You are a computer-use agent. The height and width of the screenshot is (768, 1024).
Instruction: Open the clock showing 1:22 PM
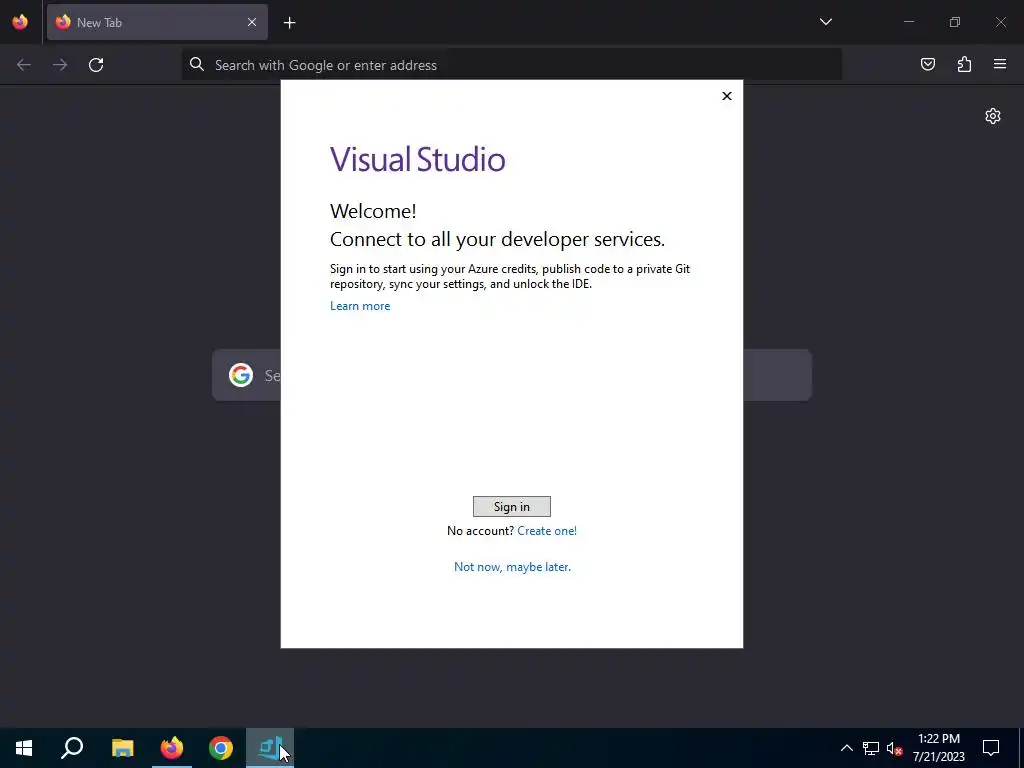pos(938,748)
